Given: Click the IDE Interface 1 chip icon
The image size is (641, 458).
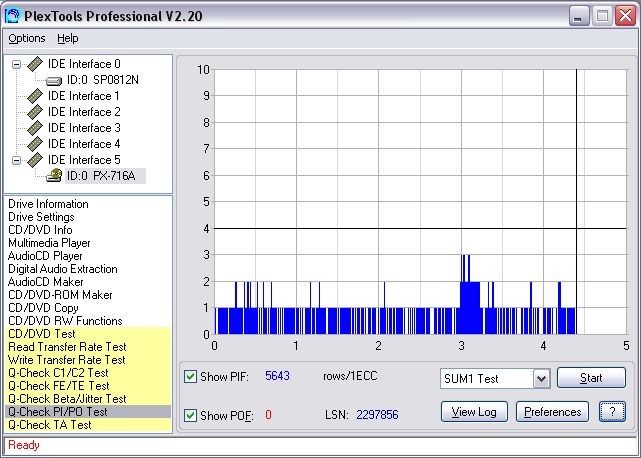Looking at the screenshot, I should pos(35,96).
